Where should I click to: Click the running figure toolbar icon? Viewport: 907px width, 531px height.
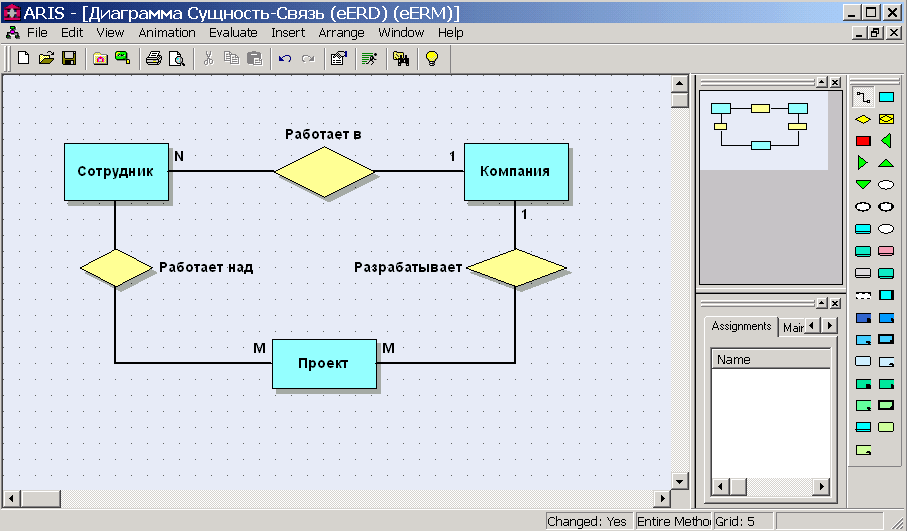[x=370, y=58]
